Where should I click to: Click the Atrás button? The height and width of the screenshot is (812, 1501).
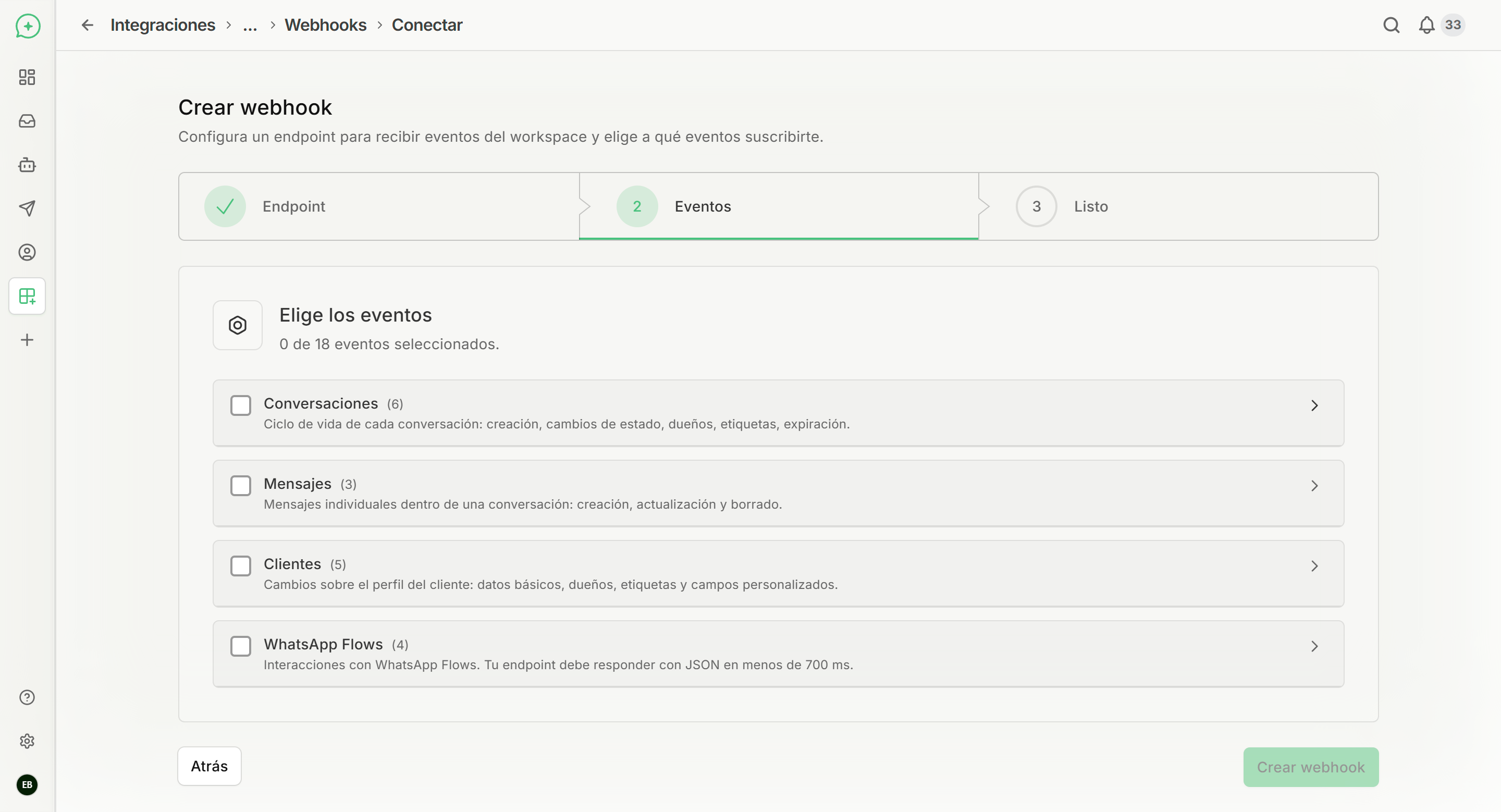(209, 766)
